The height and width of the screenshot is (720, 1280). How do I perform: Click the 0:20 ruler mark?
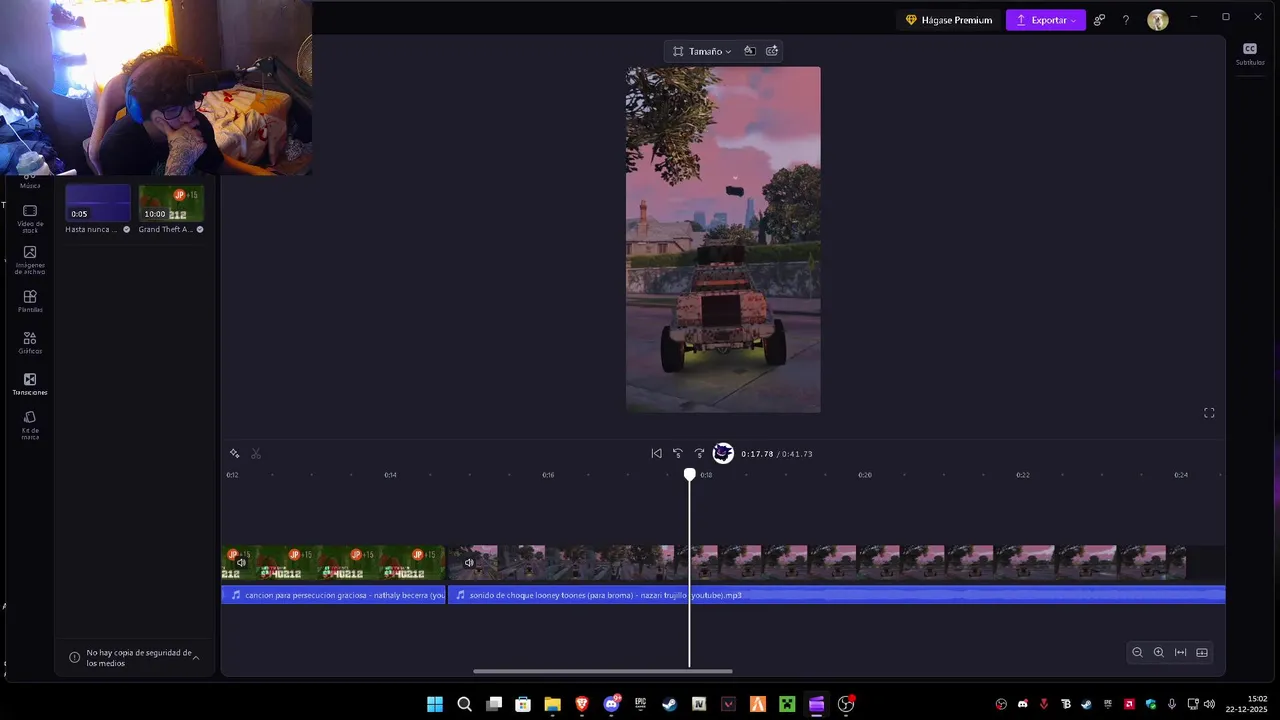865,475
